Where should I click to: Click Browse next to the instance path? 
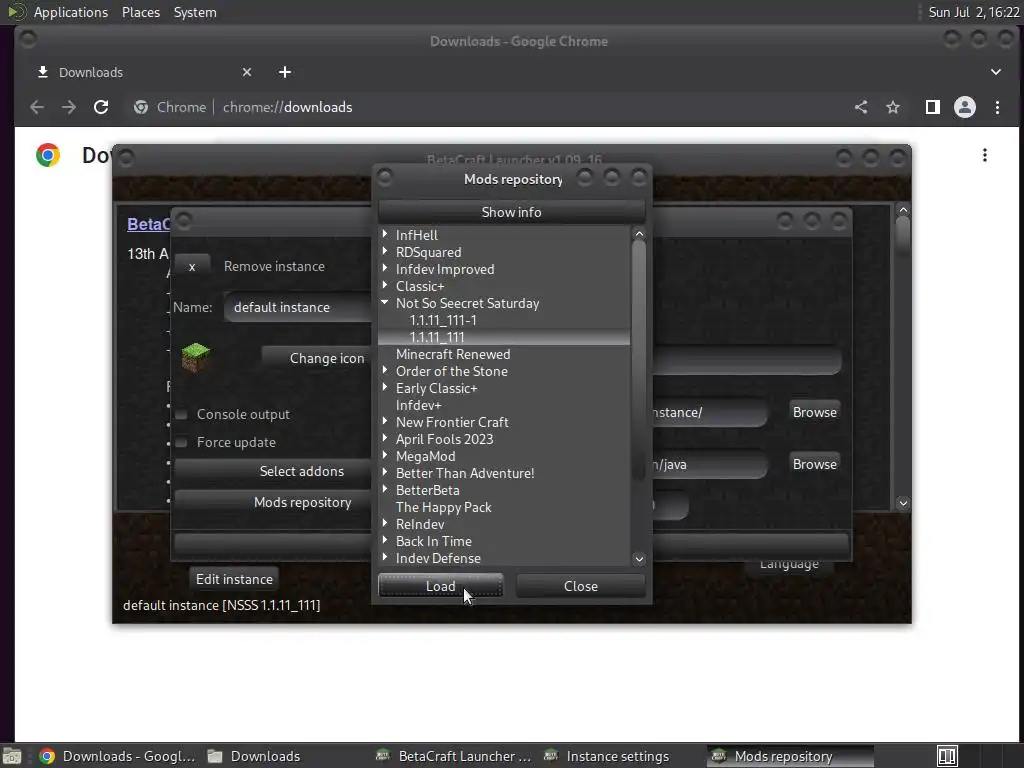pos(814,412)
